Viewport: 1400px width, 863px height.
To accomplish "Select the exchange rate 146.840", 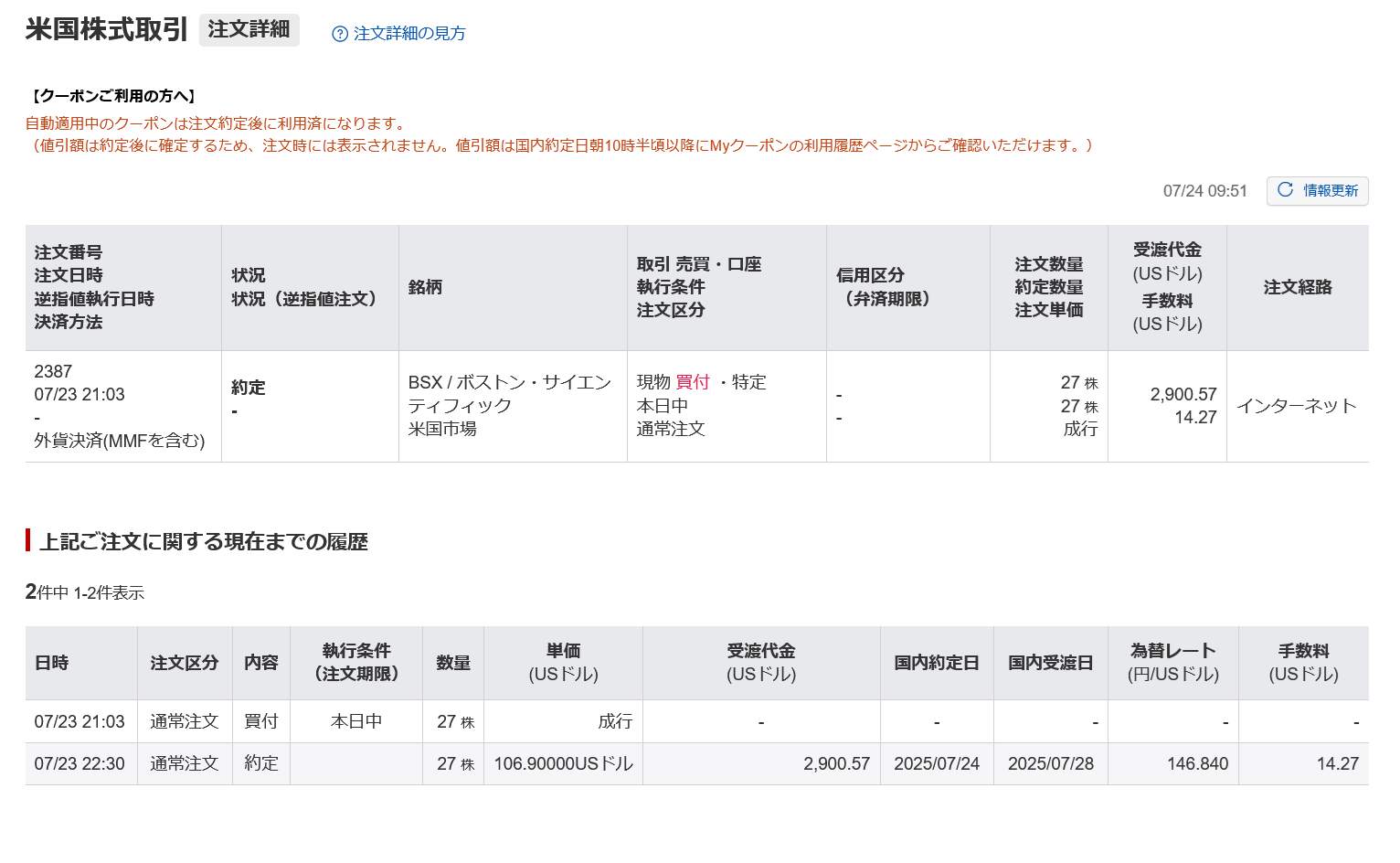I will (1198, 763).
